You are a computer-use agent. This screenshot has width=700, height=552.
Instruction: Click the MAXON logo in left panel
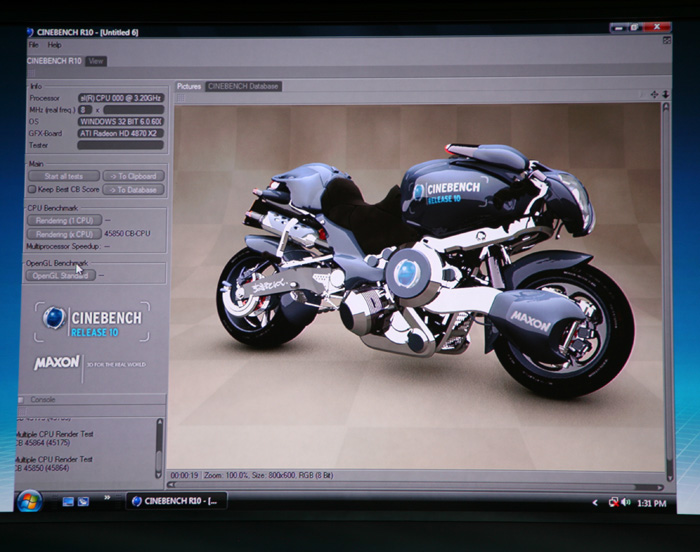coord(57,363)
